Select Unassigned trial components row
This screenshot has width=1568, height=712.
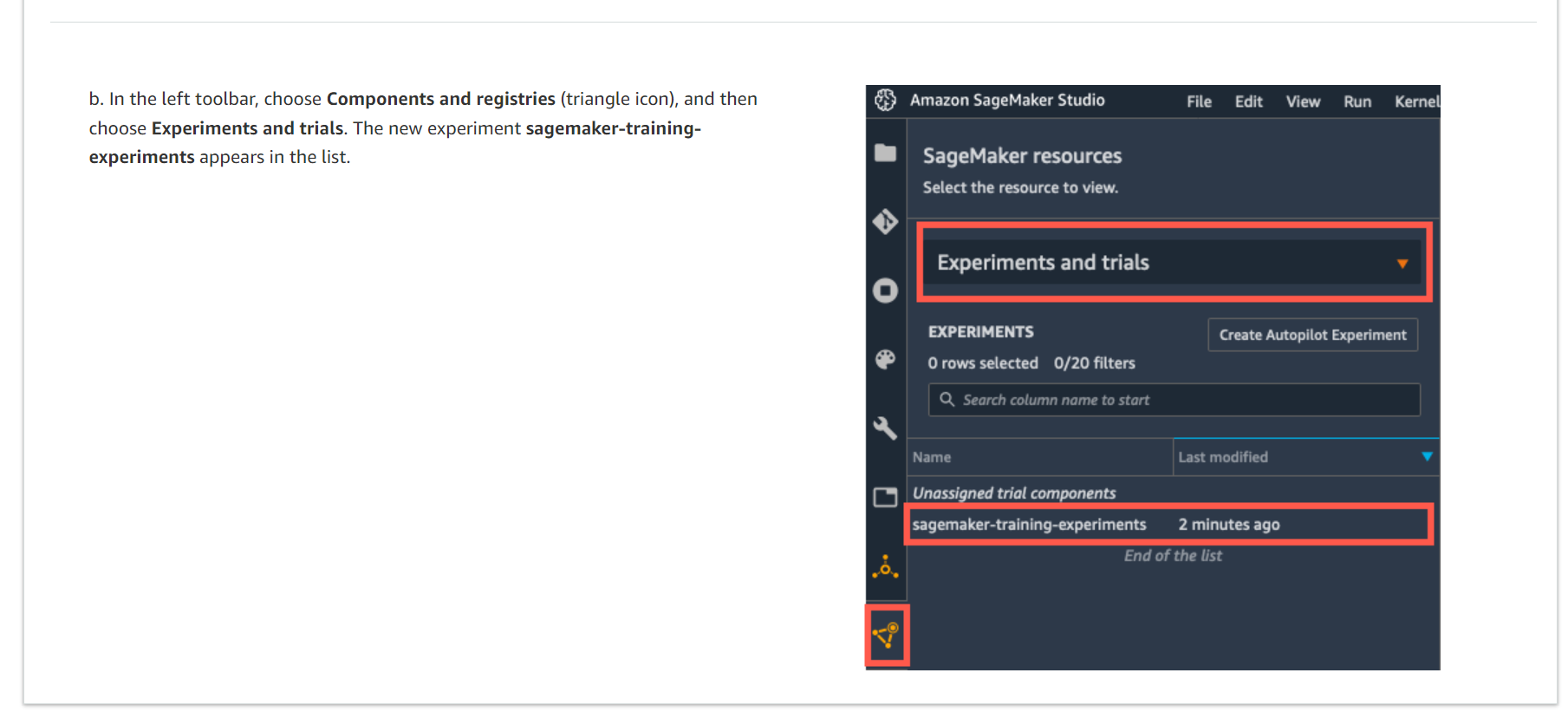[x=1173, y=493]
